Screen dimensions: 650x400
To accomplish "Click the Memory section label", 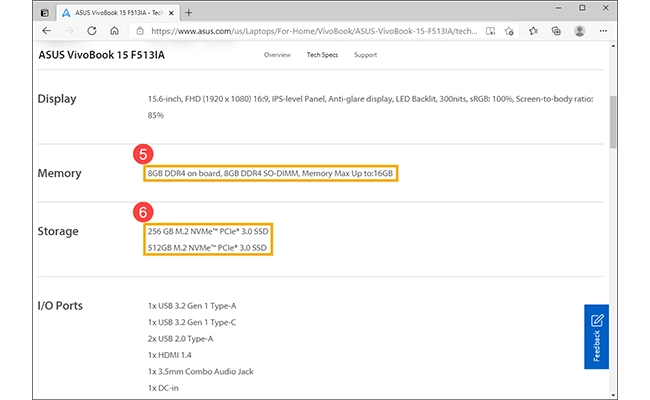I will 59,173.
